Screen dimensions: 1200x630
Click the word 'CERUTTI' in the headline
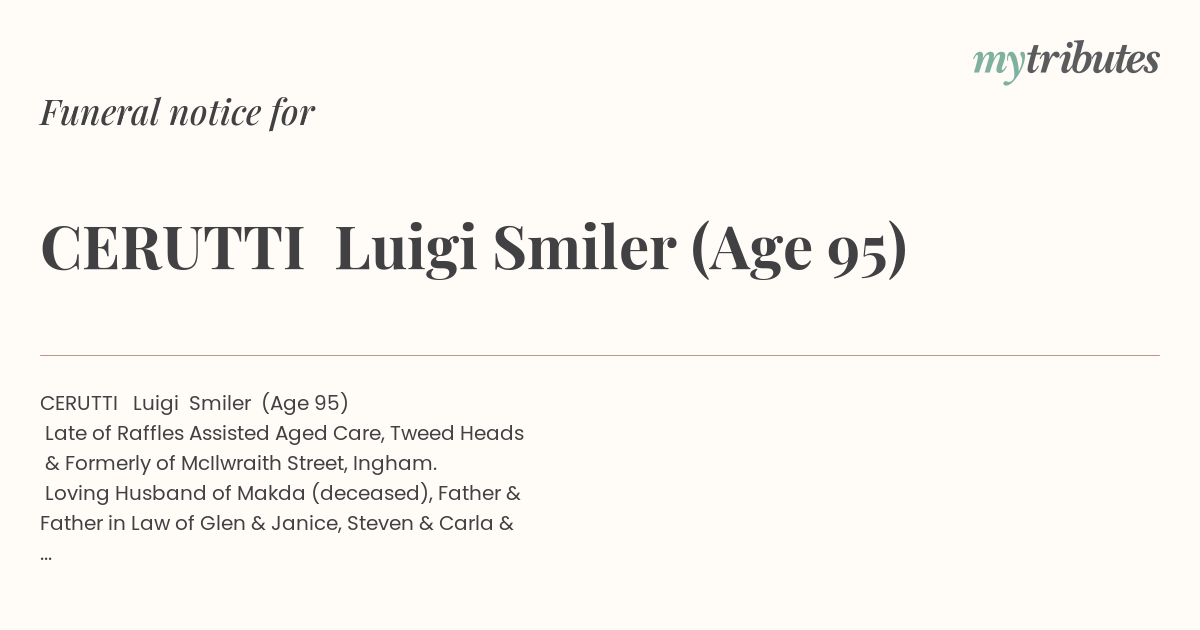click(173, 248)
